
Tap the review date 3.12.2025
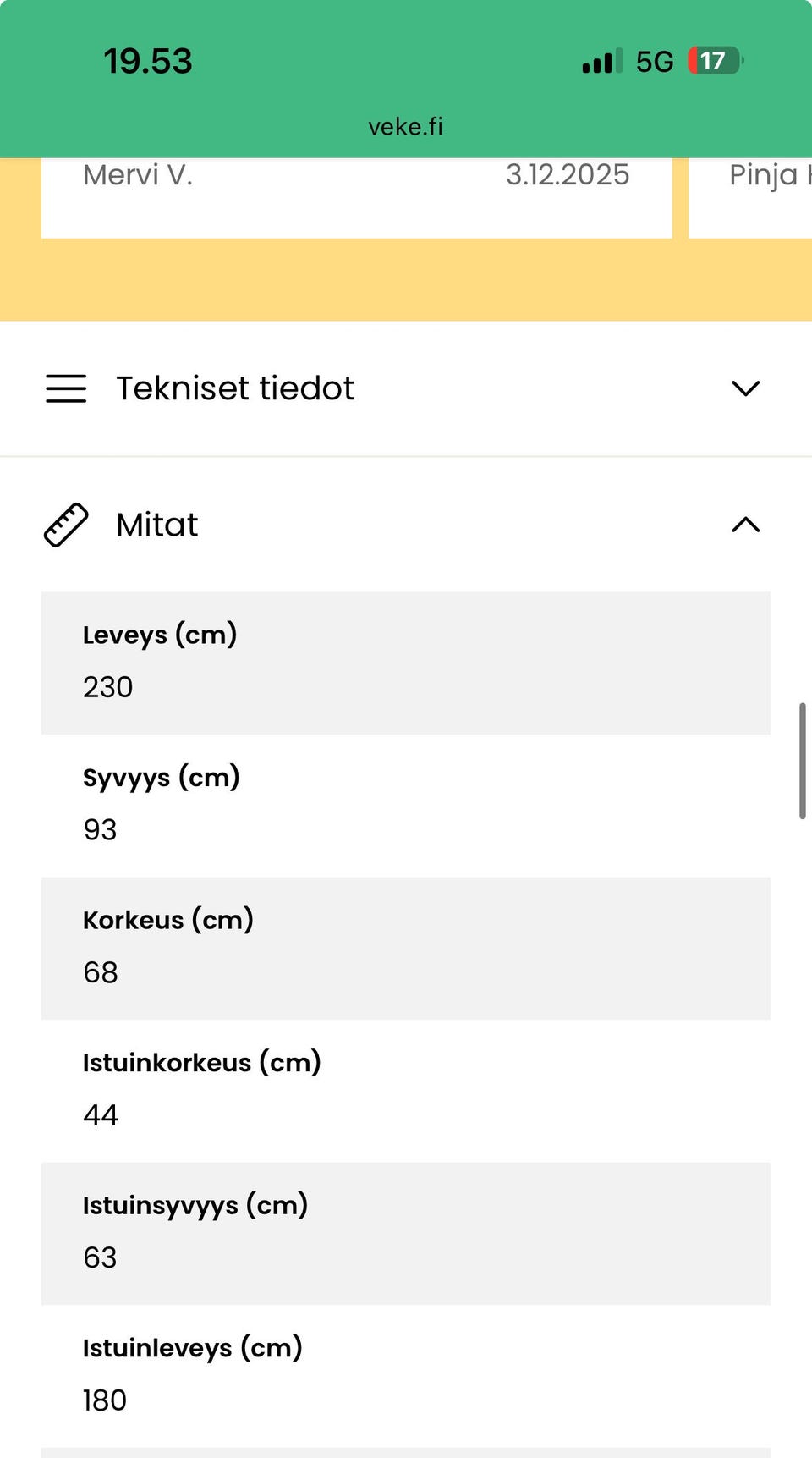tap(568, 175)
